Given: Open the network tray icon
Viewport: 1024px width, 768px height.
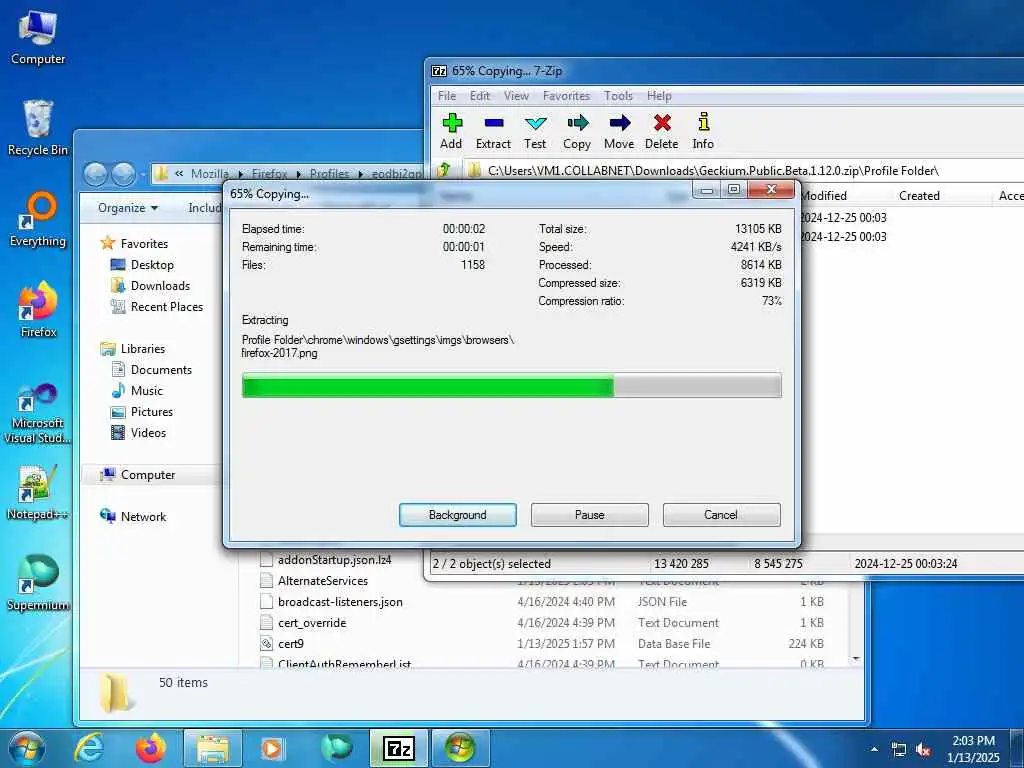Looking at the screenshot, I should pyautogui.click(x=899, y=750).
